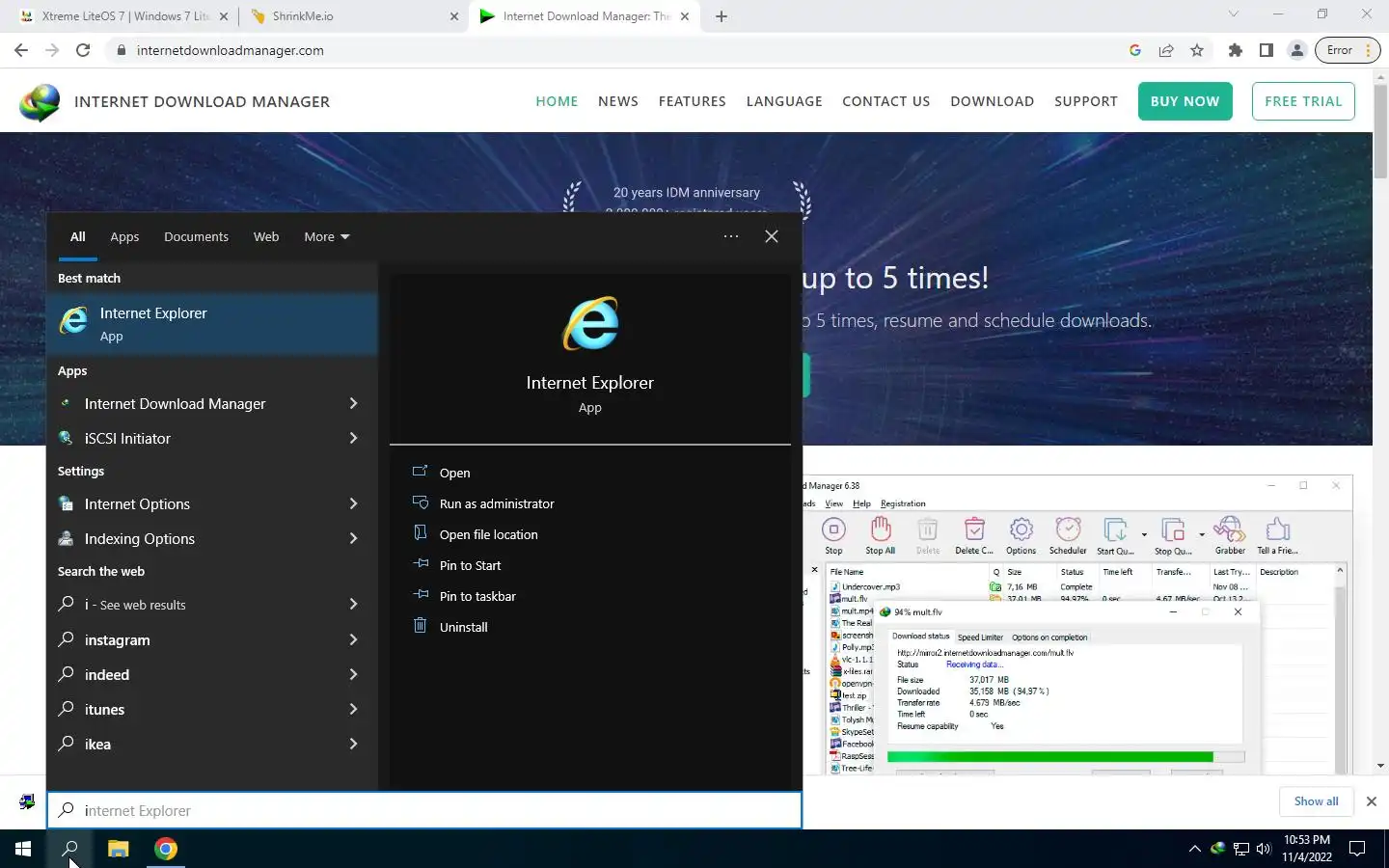1389x868 pixels.
Task: Expand the itunes web suggestion arrow
Action: [353, 709]
